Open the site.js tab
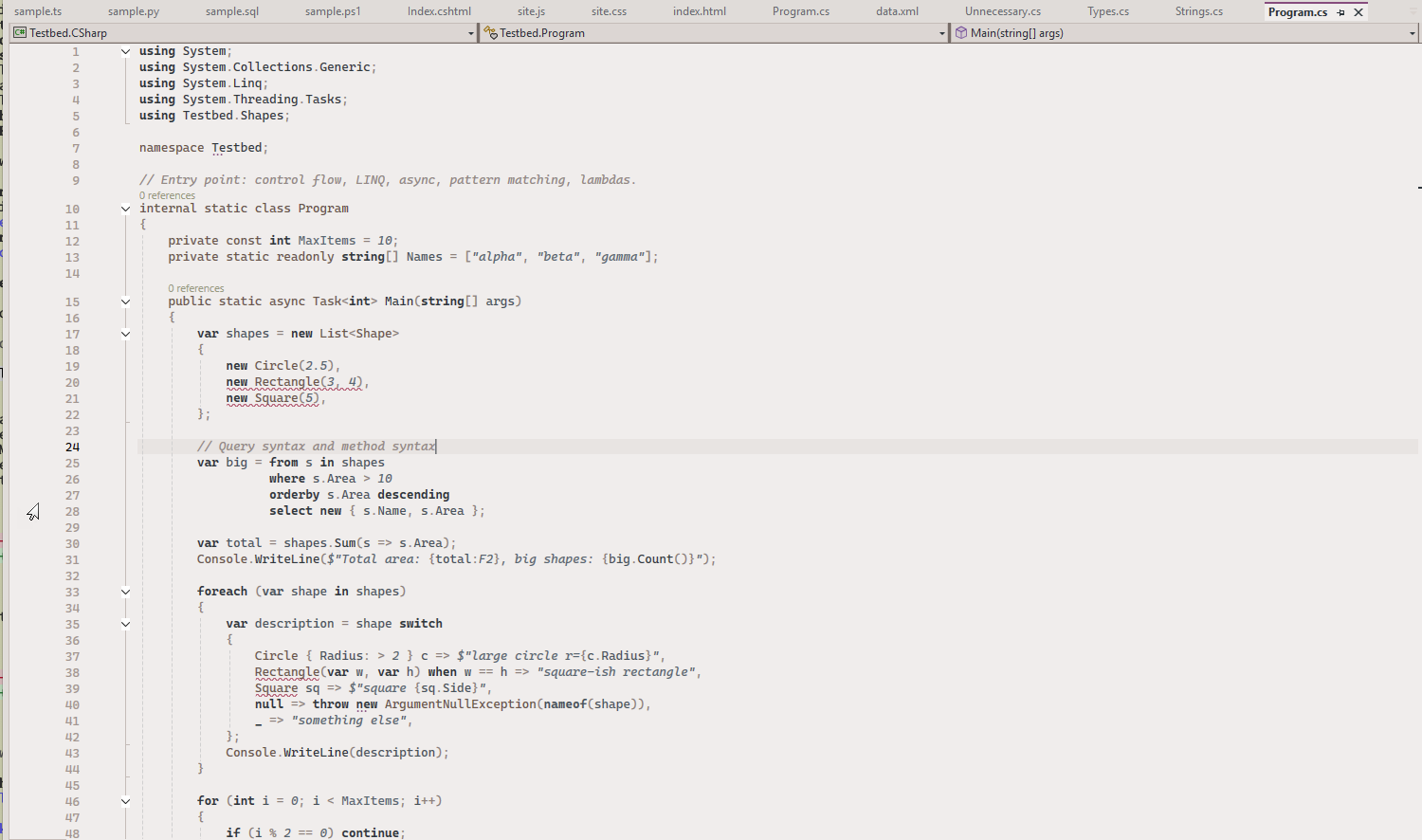The height and width of the screenshot is (840, 1422). click(531, 11)
